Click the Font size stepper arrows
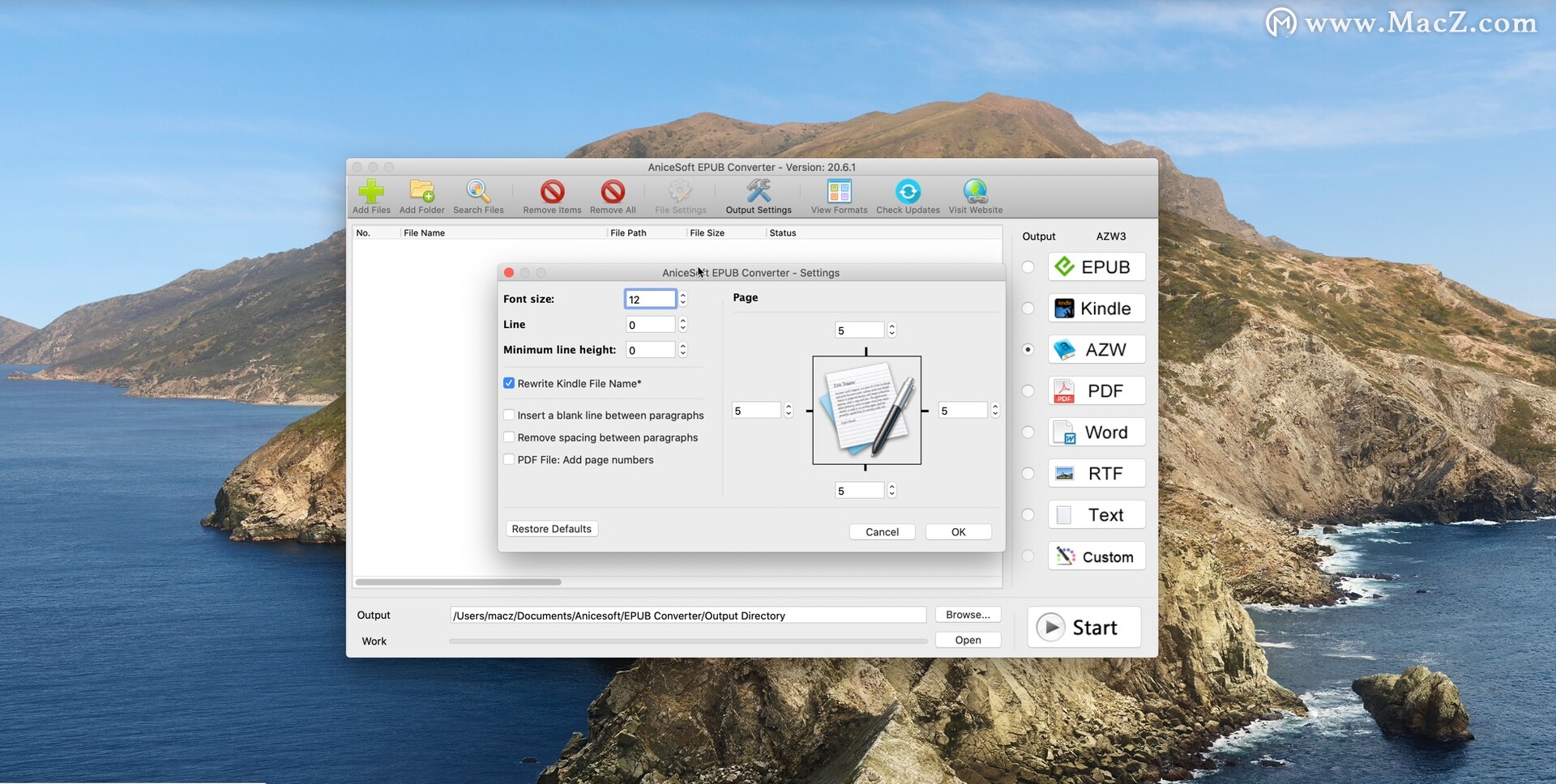 pyautogui.click(x=683, y=299)
